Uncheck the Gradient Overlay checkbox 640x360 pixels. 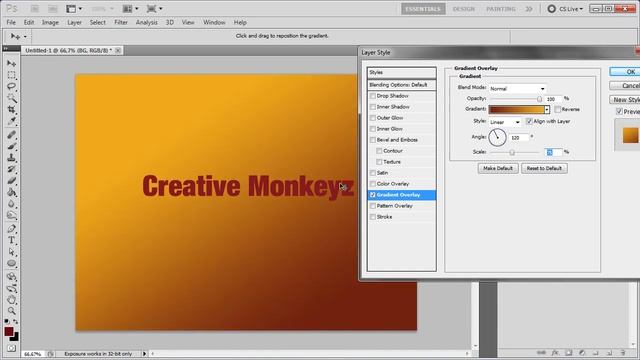373,195
